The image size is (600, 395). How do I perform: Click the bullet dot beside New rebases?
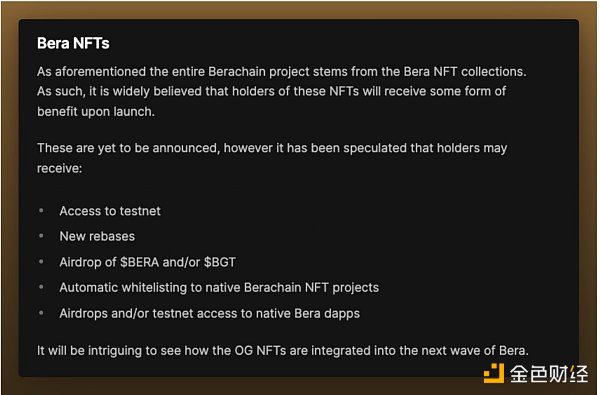coord(41,236)
